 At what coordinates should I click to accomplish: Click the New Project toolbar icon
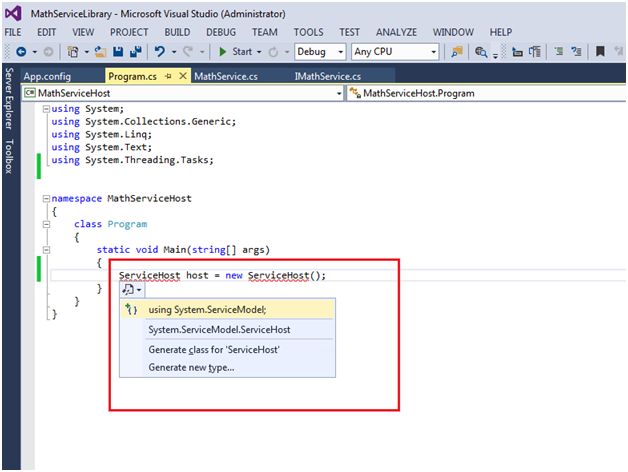coord(73,52)
